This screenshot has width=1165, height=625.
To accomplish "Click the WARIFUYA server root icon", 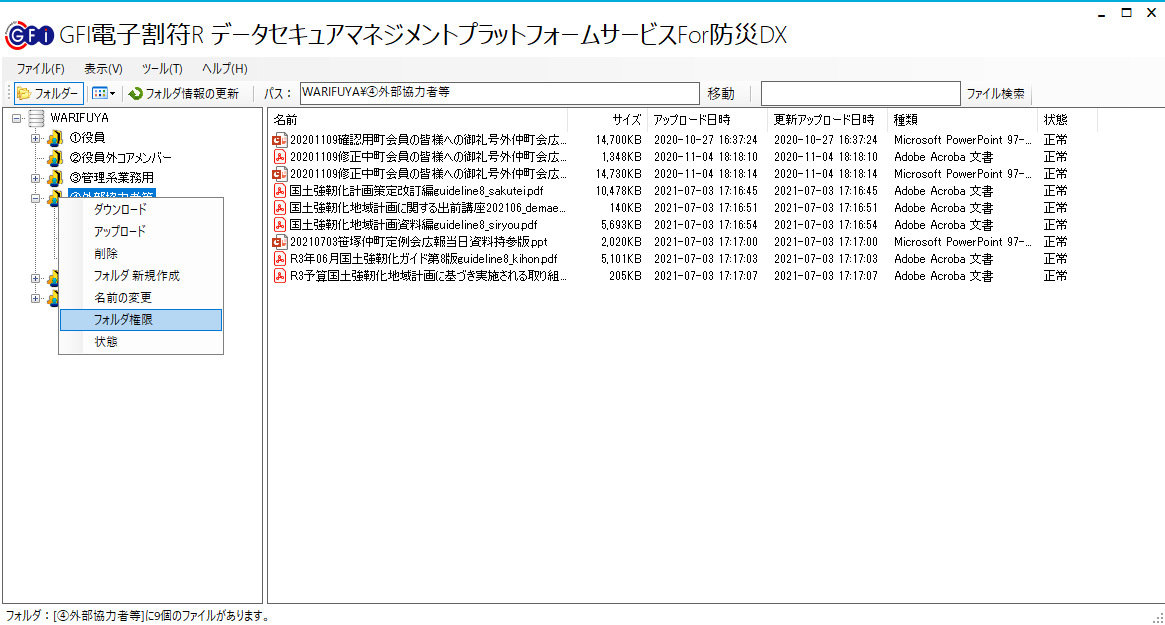I will coord(37,118).
